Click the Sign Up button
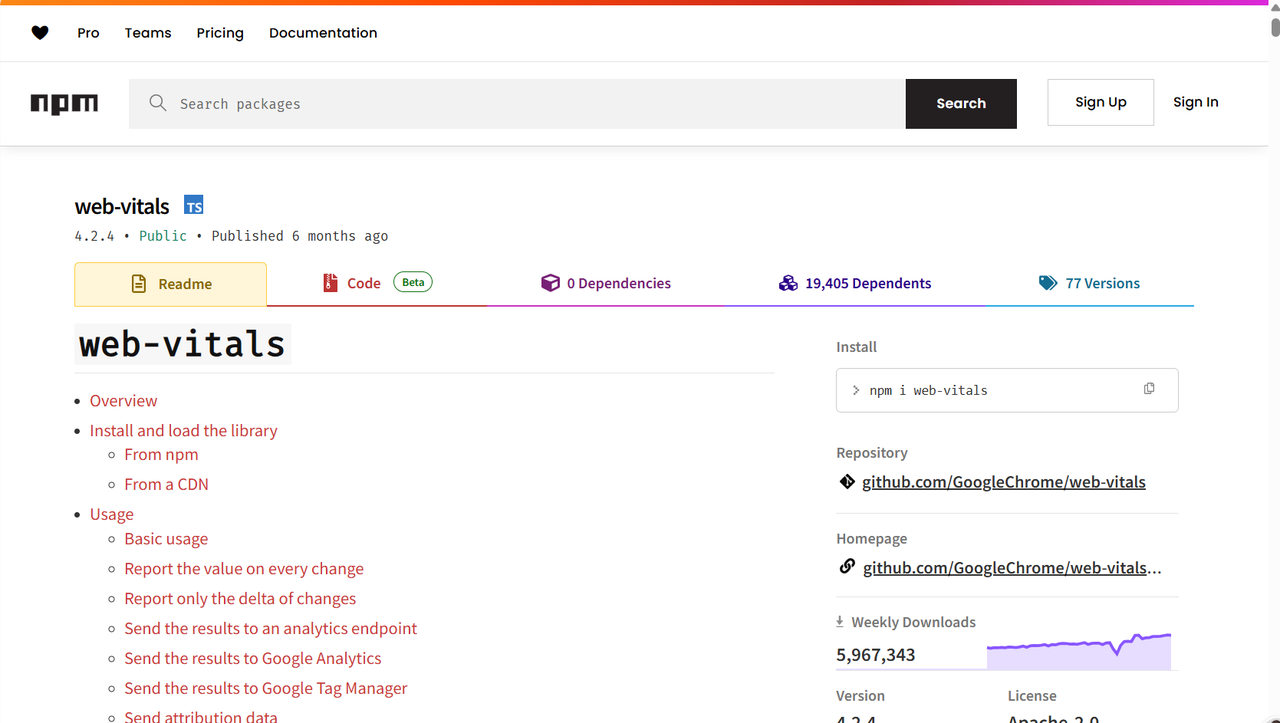1280x723 pixels. 1101,102
